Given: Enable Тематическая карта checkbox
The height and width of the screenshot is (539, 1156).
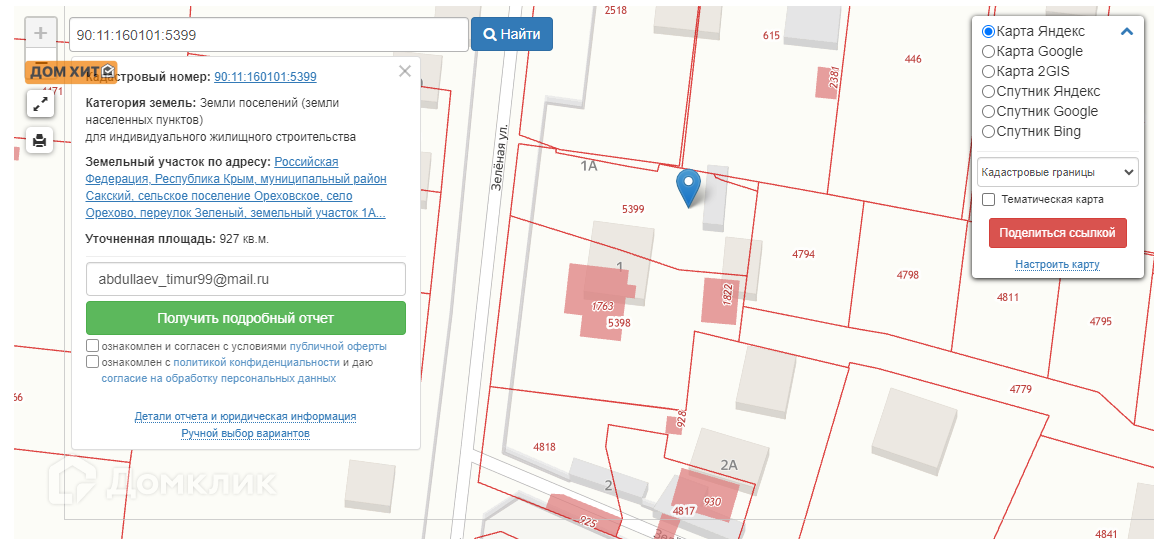Looking at the screenshot, I should [989, 200].
